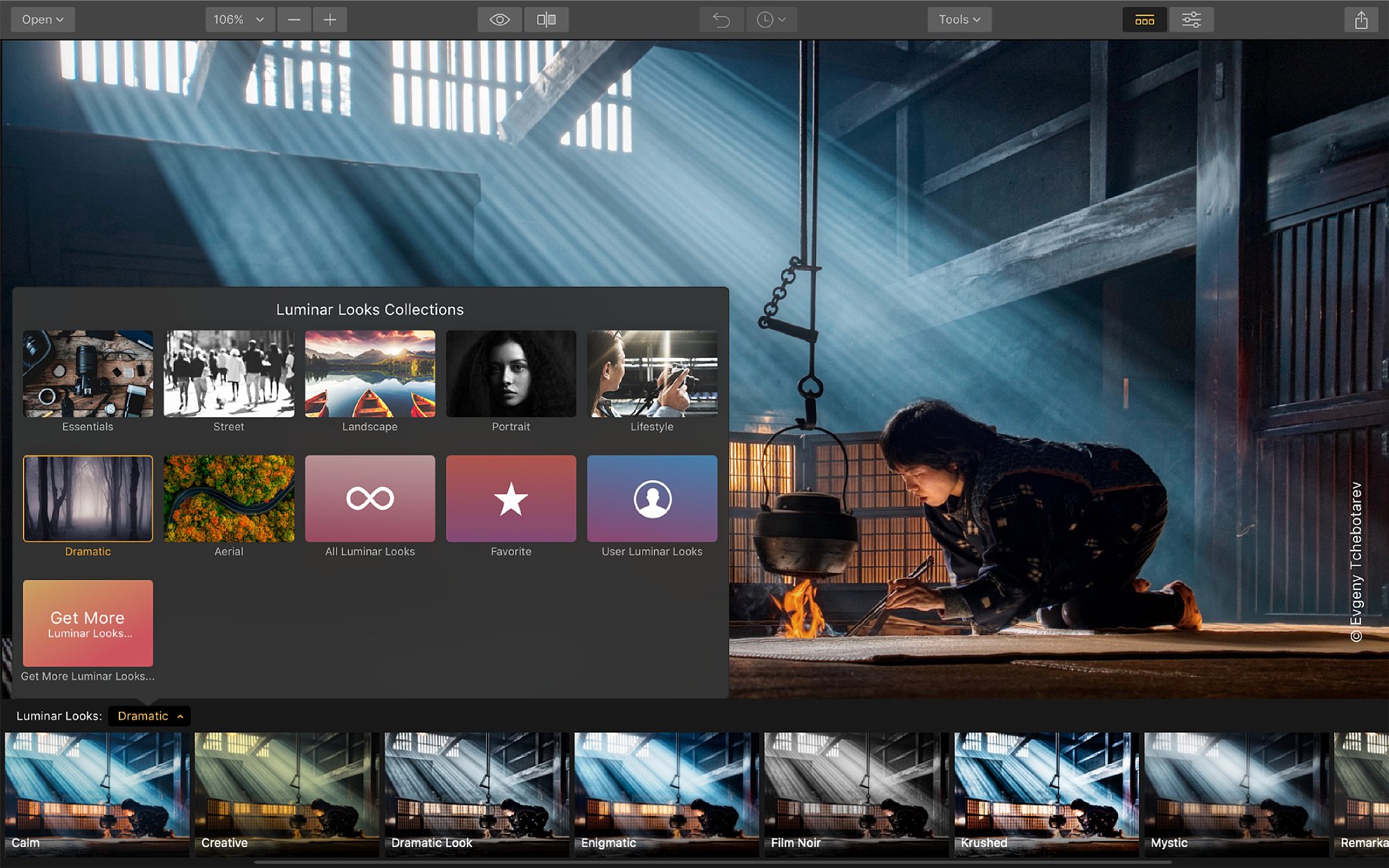Screen dimensions: 1389x868
Task: Click the zoom out minus button
Action: 294,19
